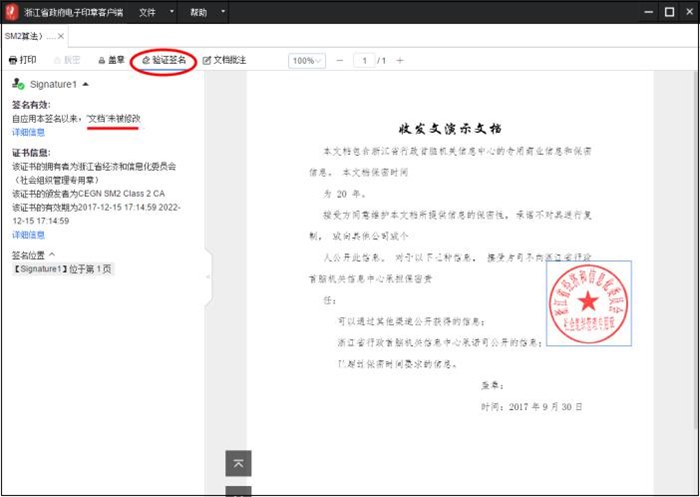Click the red seal application logo
The width and height of the screenshot is (700, 497).
click(12, 12)
